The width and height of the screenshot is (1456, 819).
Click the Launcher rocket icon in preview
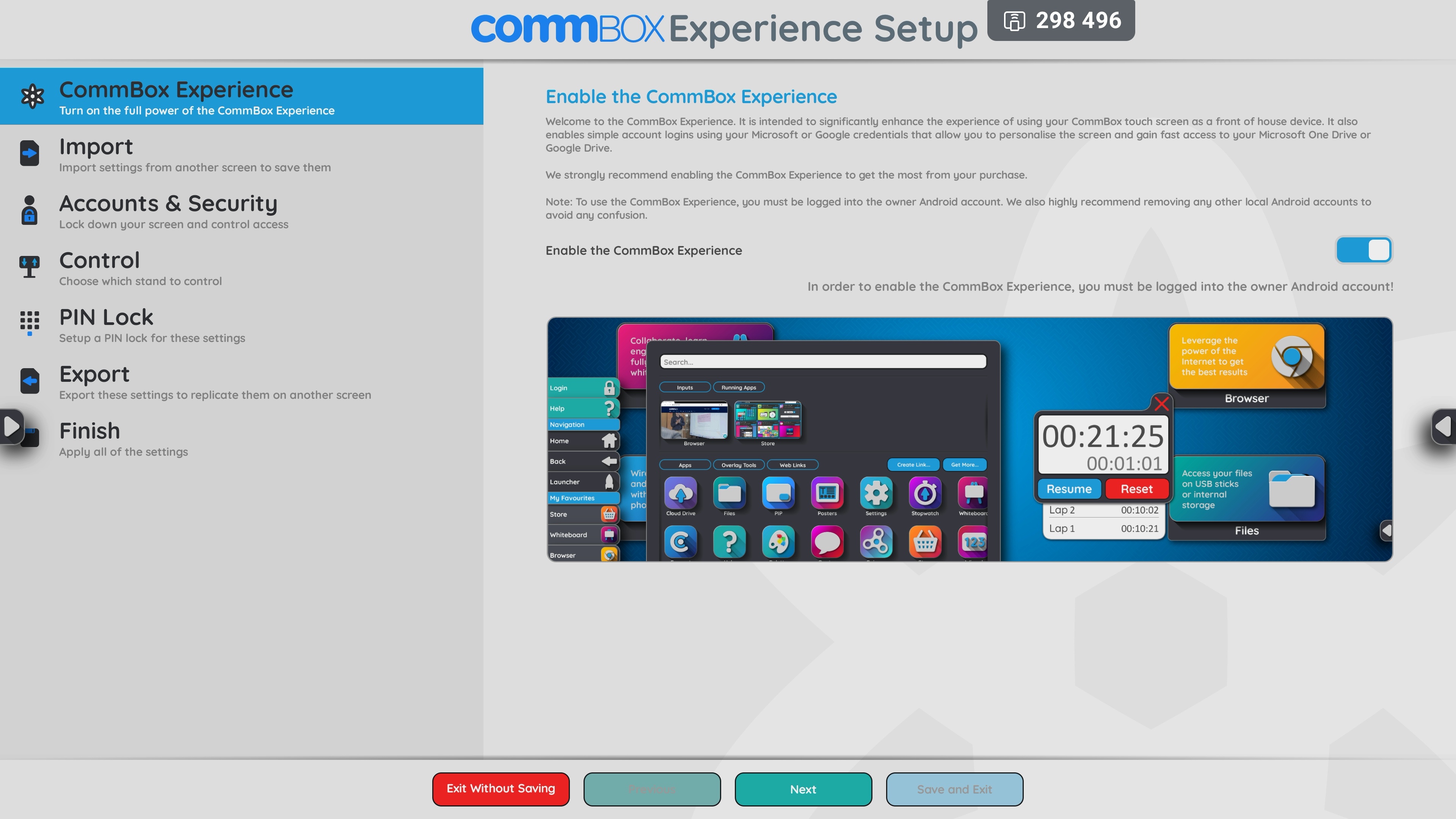tap(609, 482)
